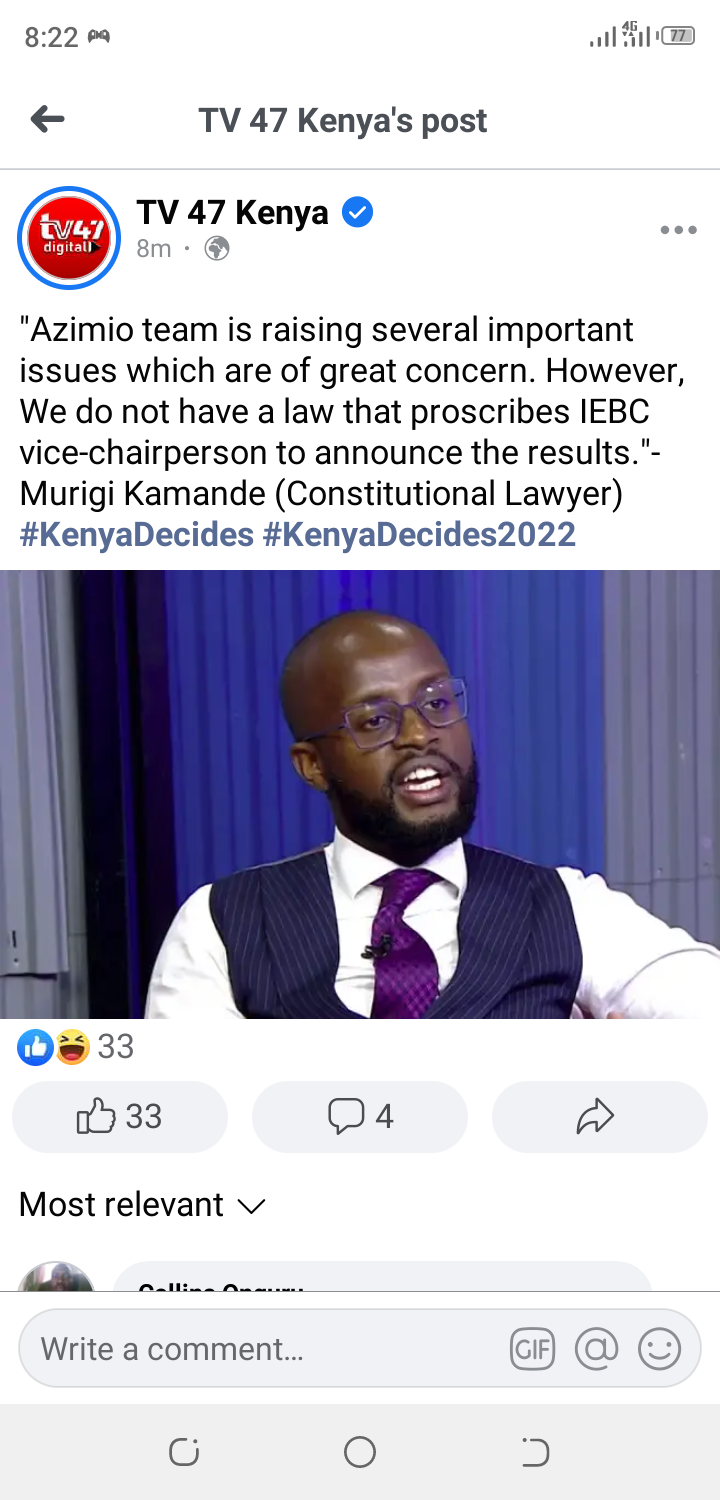The width and height of the screenshot is (720, 1500).
Task: Open the #KenyaDecides hashtag
Action: 136,534
